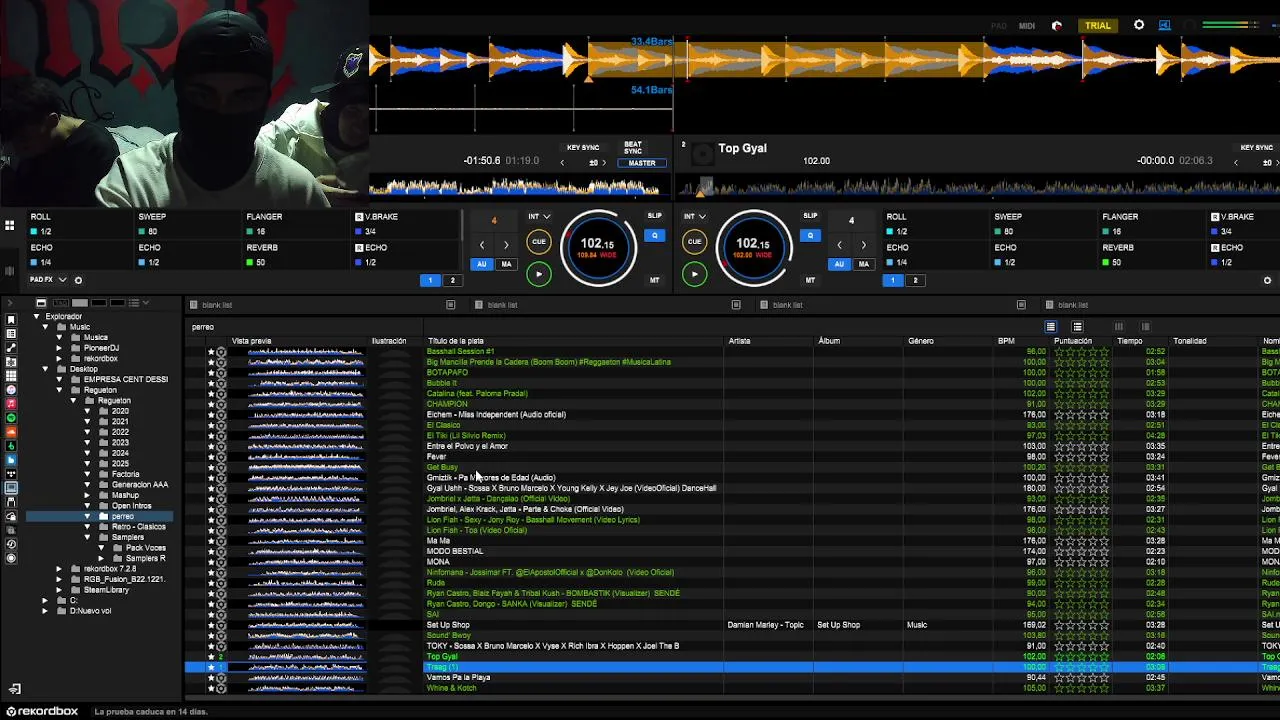Play deck 2 with the green play button
The image size is (1280, 720).
coord(694,274)
